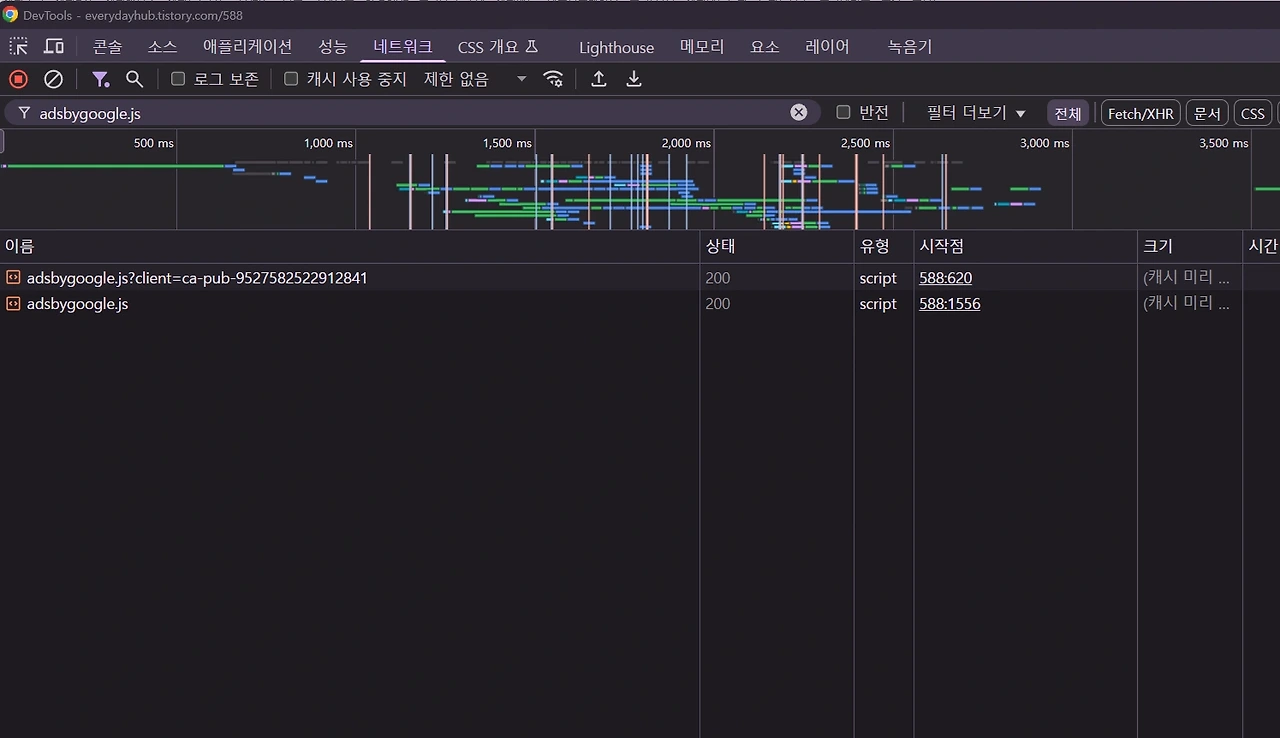The height and width of the screenshot is (738, 1280).
Task: Import HAR file upload icon
Action: (599, 79)
